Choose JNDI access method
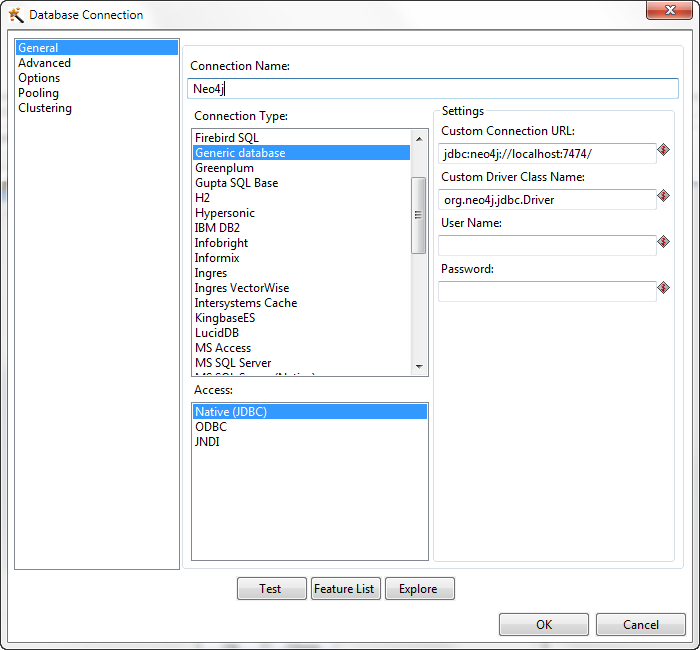This screenshot has width=700, height=650. [x=310, y=442]
